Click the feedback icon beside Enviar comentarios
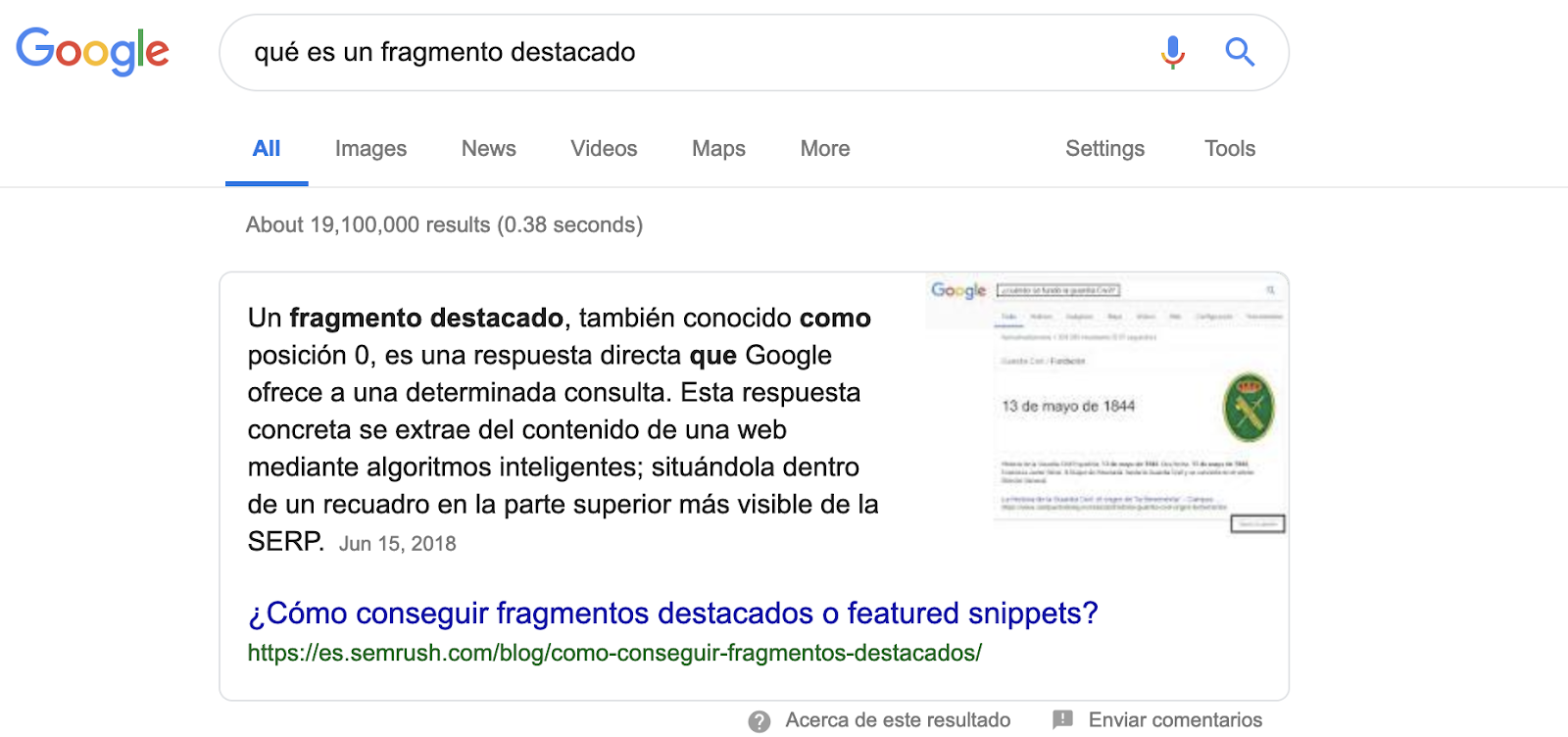Image resolution: width=1568 pixels, height=737 pixels. [x=1062, y=720]
